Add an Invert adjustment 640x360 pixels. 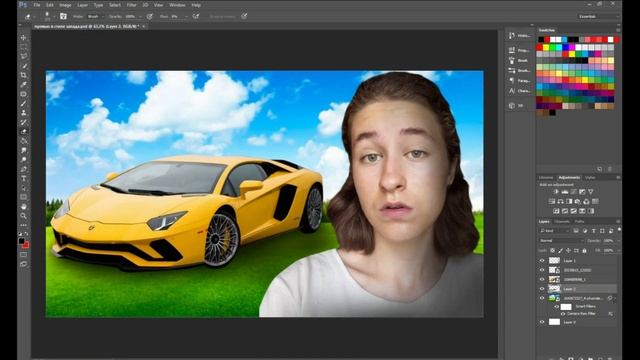click(x=556, y=211)
